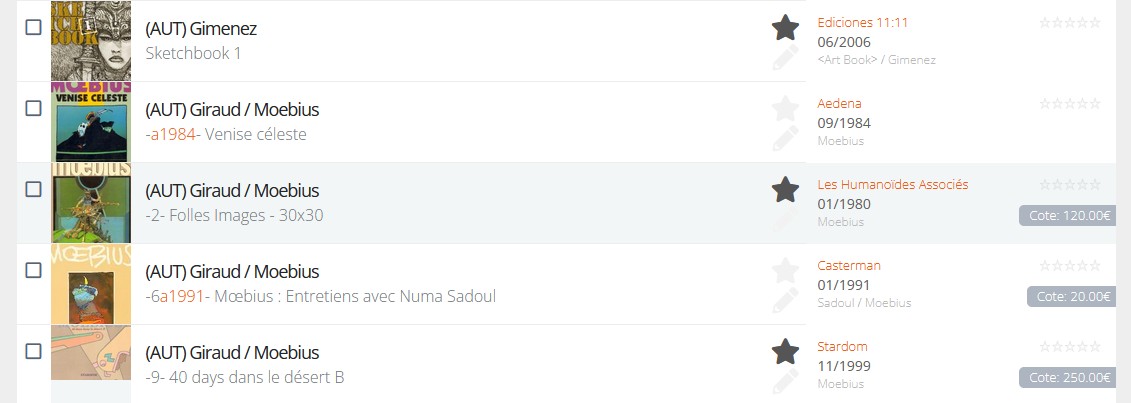Check the 40 days dans le désert B checkbox
This screenshot has width=1131, height=403.
[33, 351]
